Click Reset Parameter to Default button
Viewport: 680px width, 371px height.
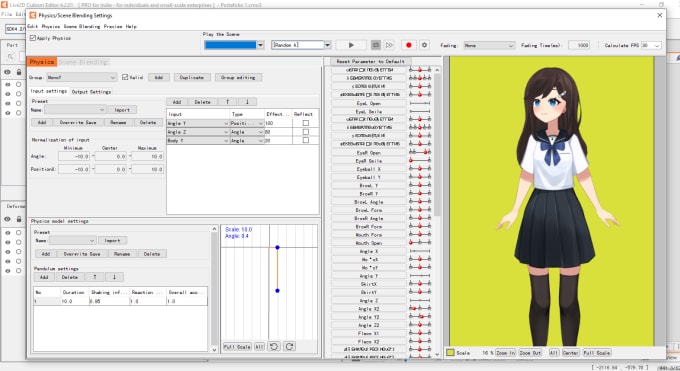coord(370,62)
